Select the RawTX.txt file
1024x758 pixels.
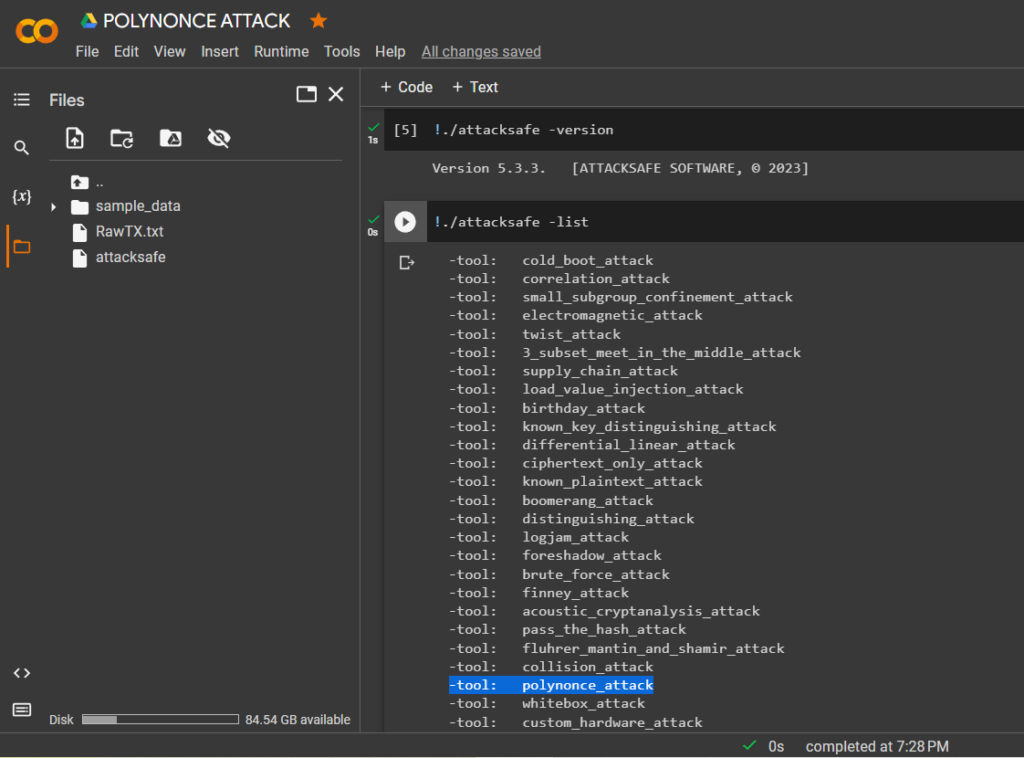129,232
